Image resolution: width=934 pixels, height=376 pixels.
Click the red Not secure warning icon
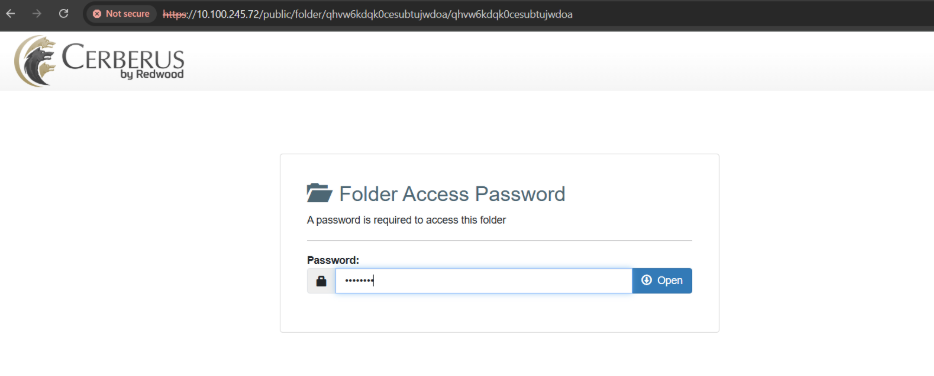(x=97, y=14)
